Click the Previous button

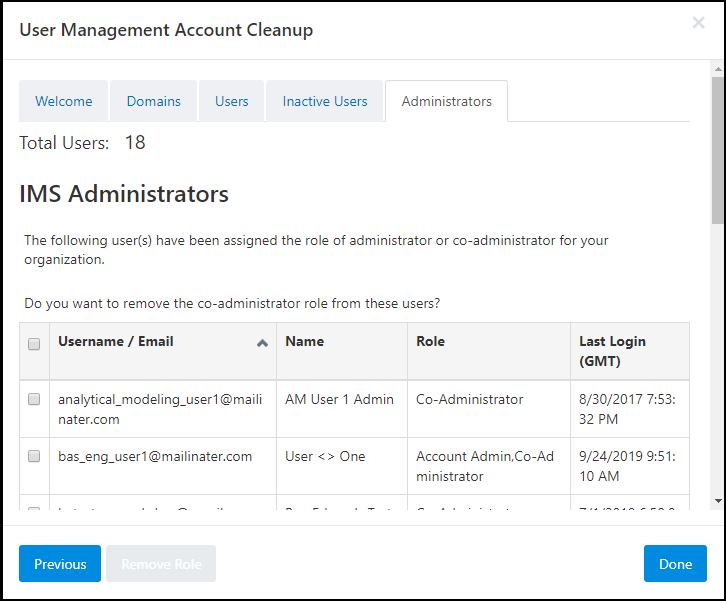tap(60, 563)
